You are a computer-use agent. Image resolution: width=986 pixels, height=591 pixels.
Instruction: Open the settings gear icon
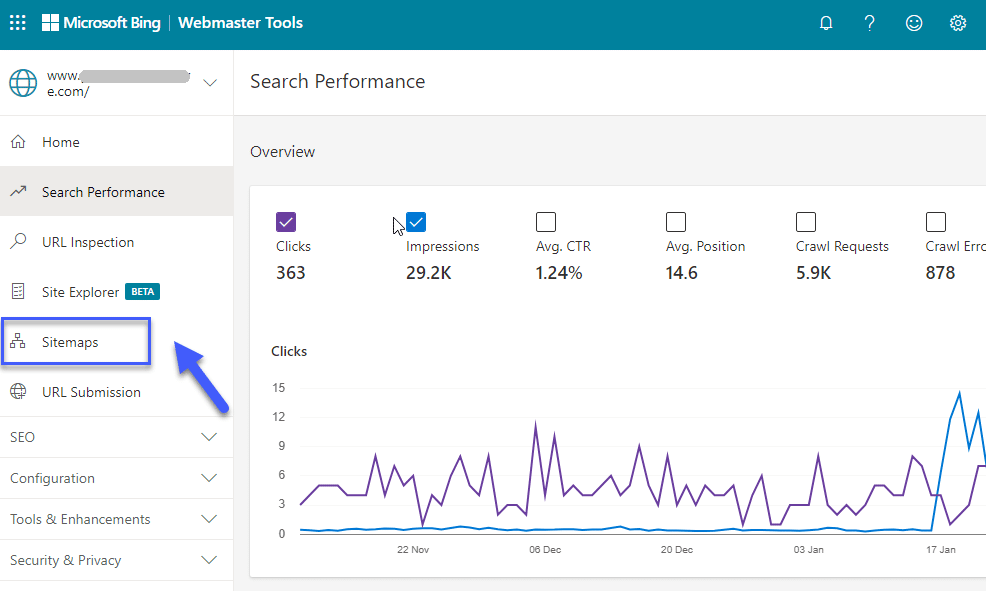[958, 23]
